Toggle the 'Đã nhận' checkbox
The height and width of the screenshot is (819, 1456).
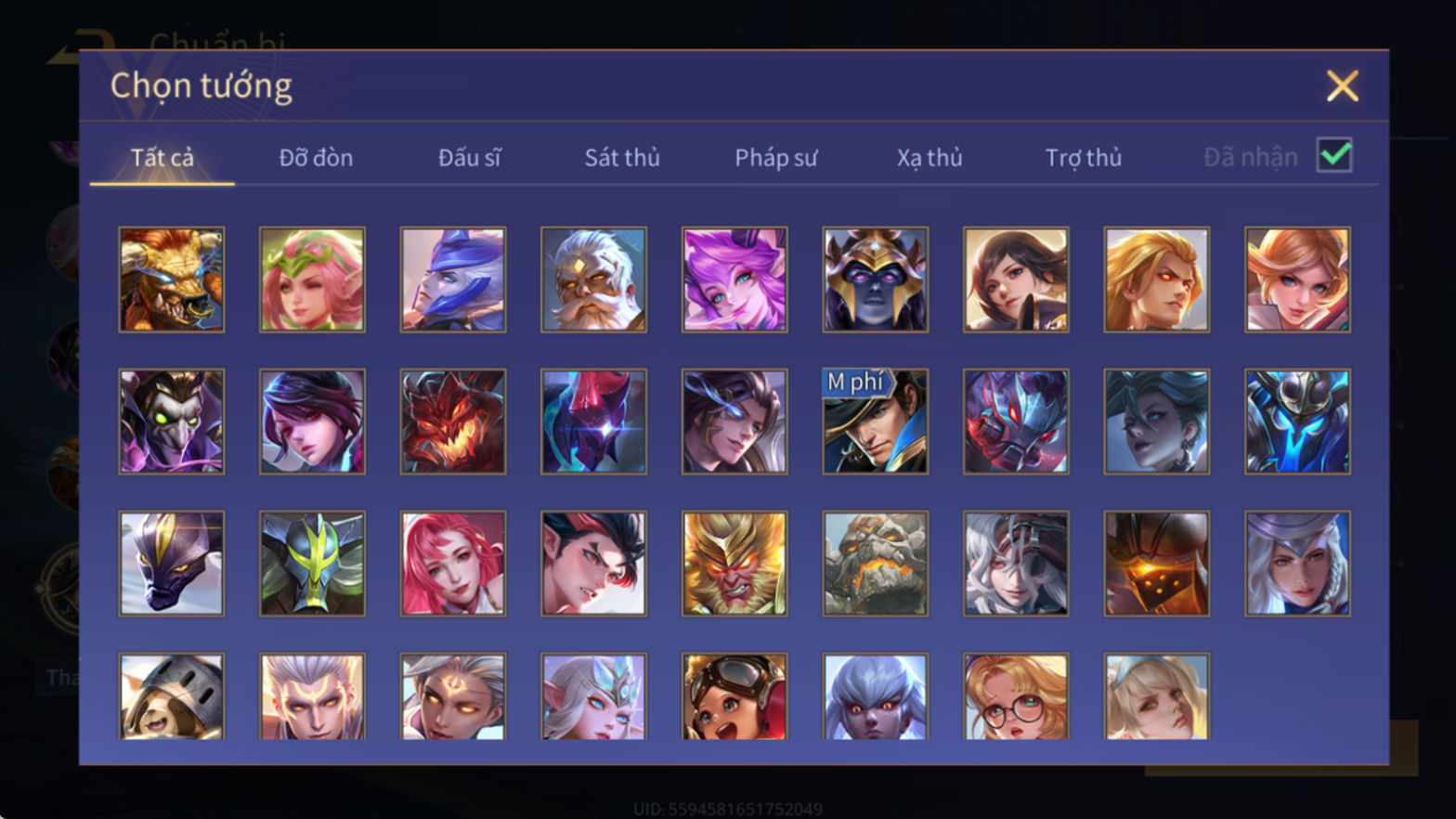click(x=1334, y=155)
